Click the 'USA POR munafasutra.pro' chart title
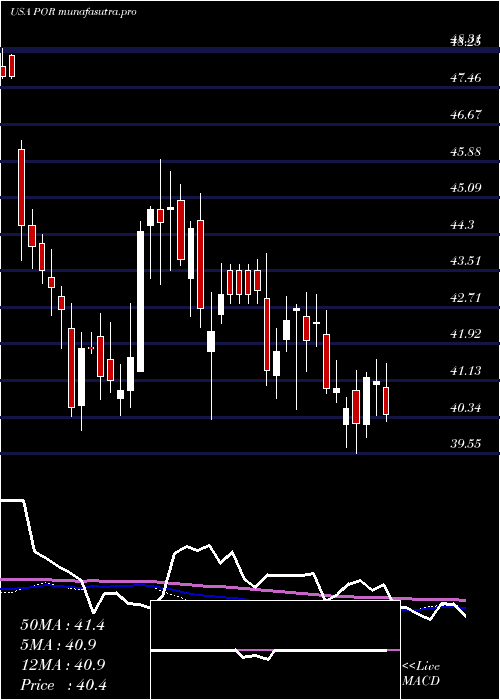The image size is (500, 700). [x=73, y=12]
